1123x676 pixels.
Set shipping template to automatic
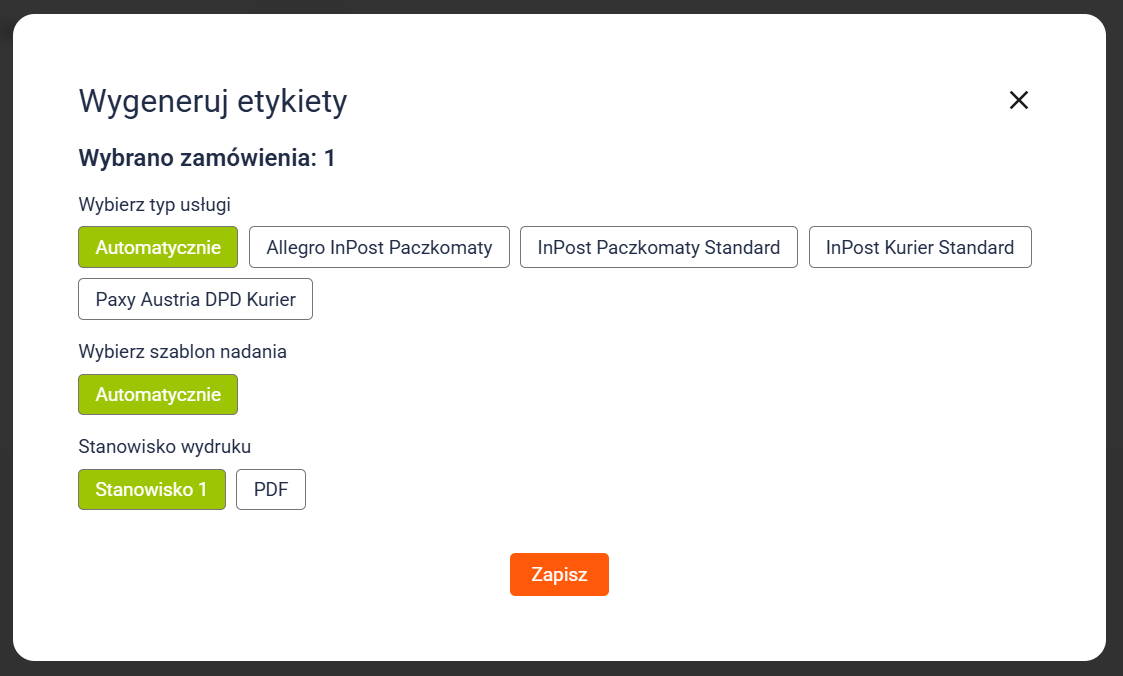tap(158, 394)
